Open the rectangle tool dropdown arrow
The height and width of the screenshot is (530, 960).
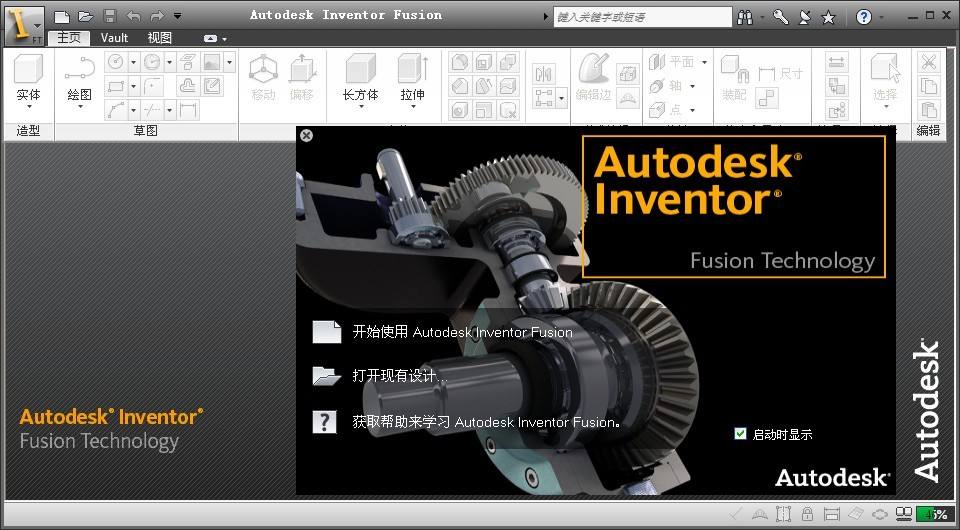coord(133,86)
